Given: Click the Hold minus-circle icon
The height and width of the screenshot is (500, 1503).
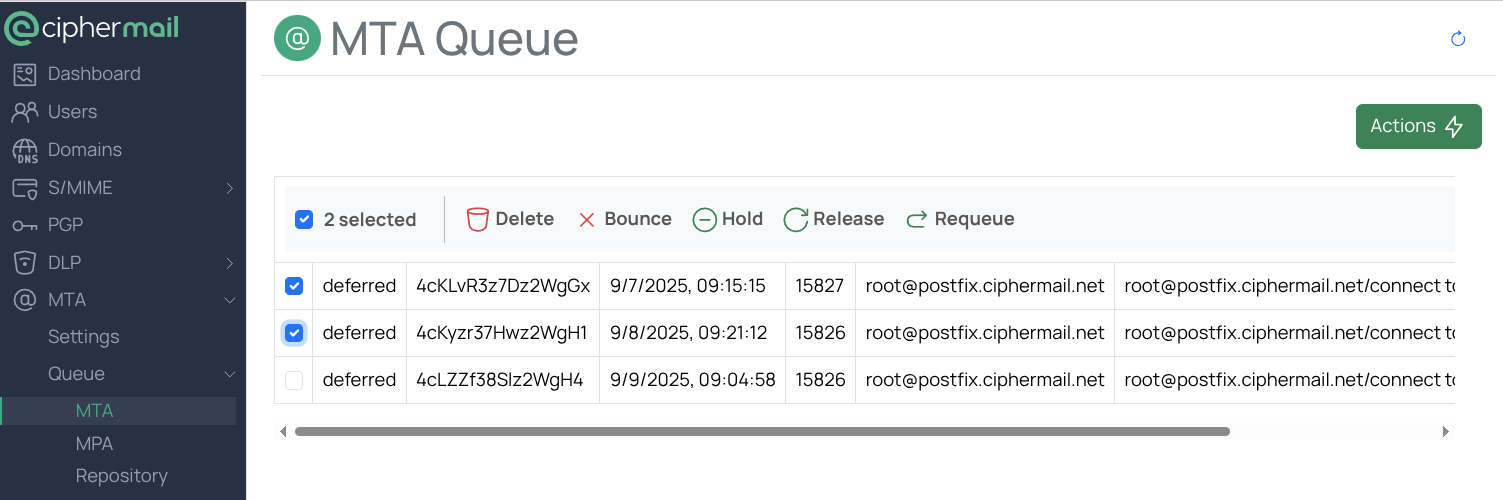Looking at the screenshot, I should coord(705,219).
